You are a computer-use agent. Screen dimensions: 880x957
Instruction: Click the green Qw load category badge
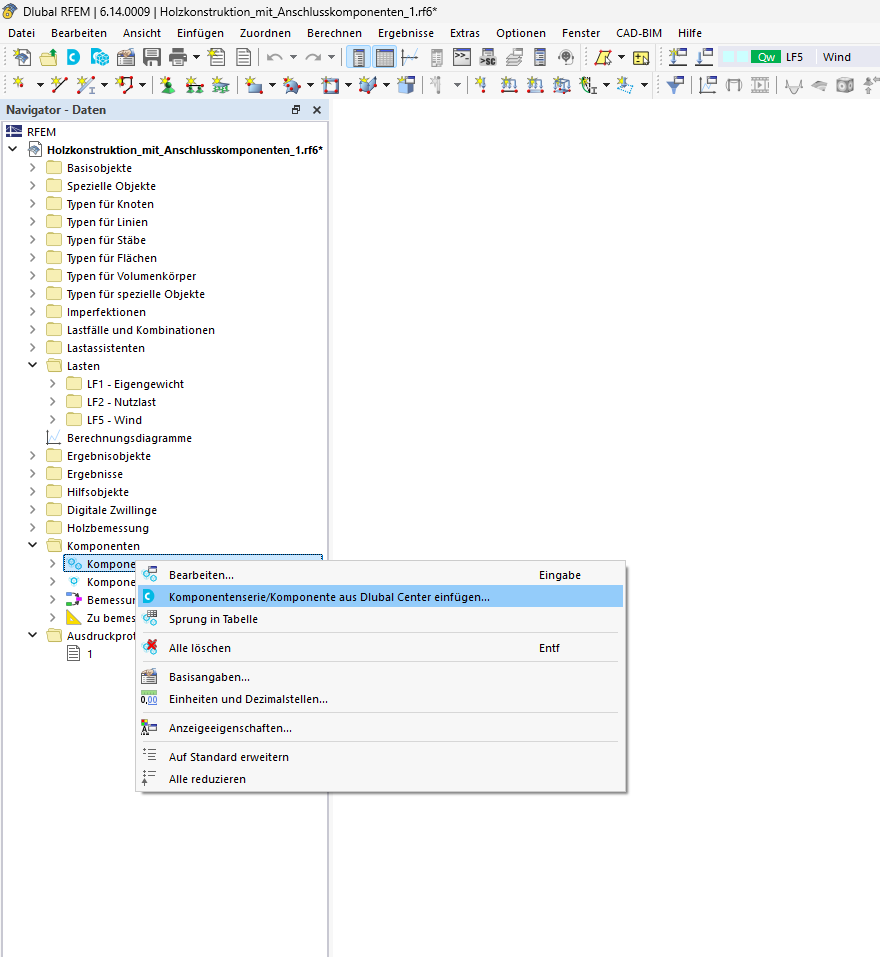[766, 57]
